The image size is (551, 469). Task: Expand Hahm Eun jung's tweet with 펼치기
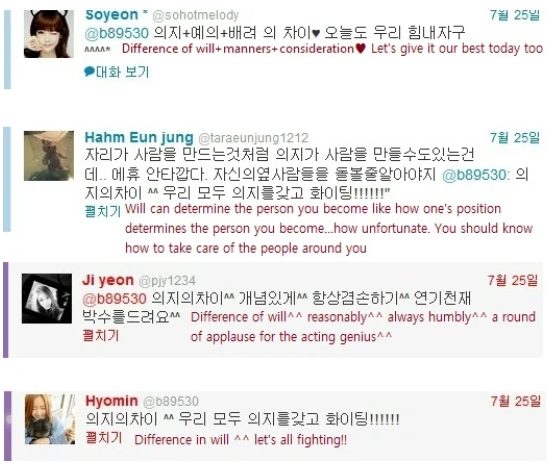[x=103, y=211]
